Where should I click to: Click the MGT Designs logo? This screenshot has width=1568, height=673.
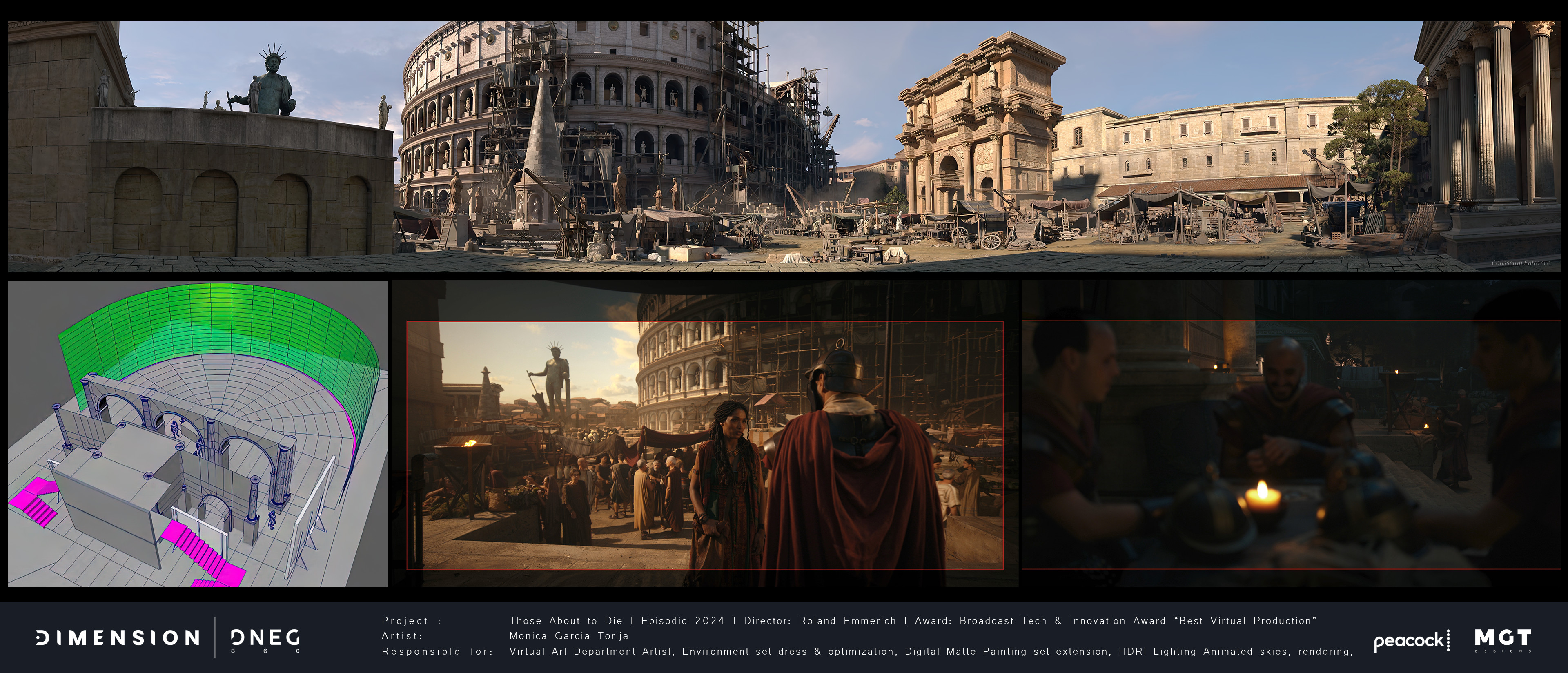pos(1503,640)
